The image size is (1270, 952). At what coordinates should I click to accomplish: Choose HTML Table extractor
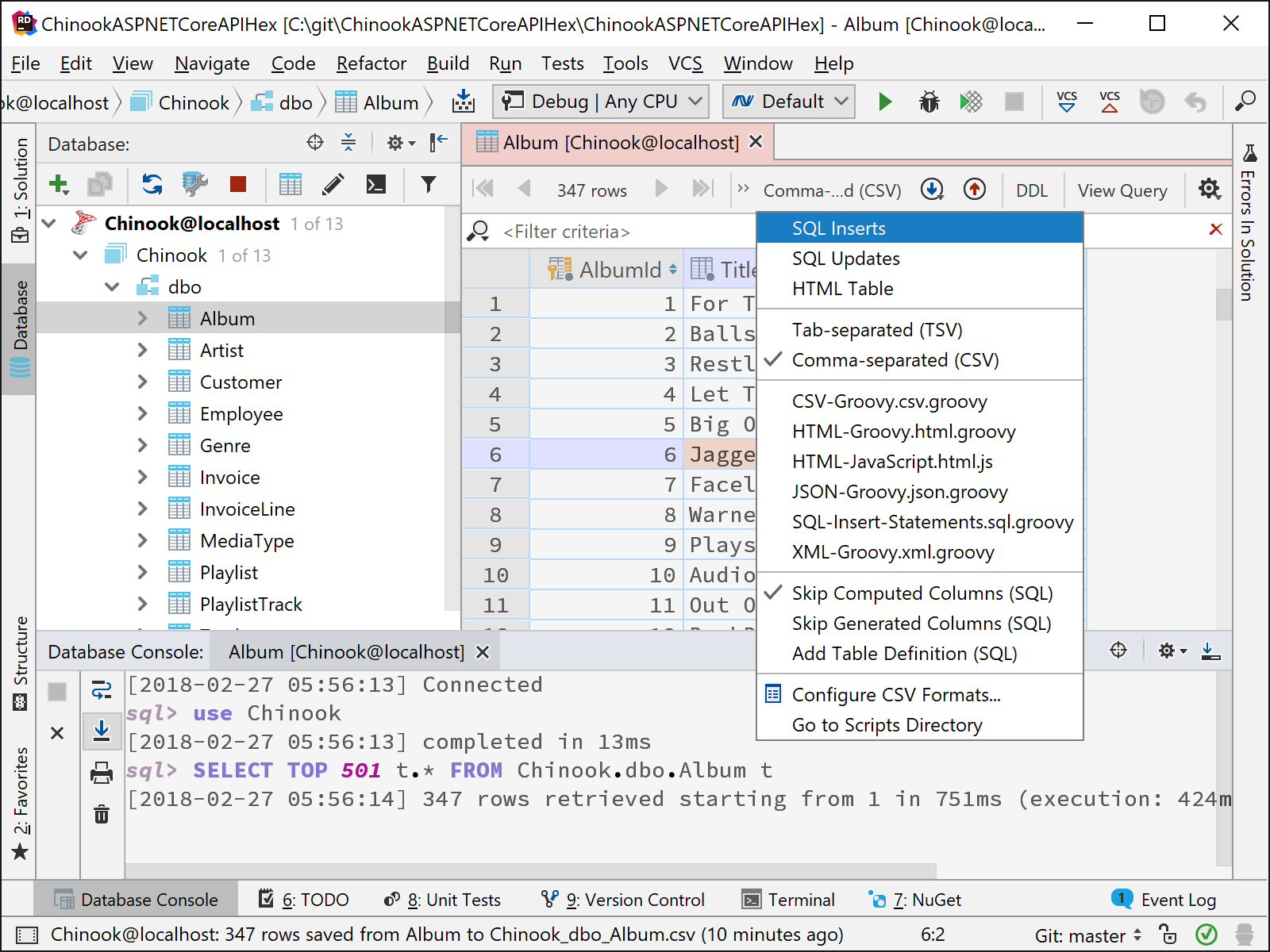pos(921,289)
